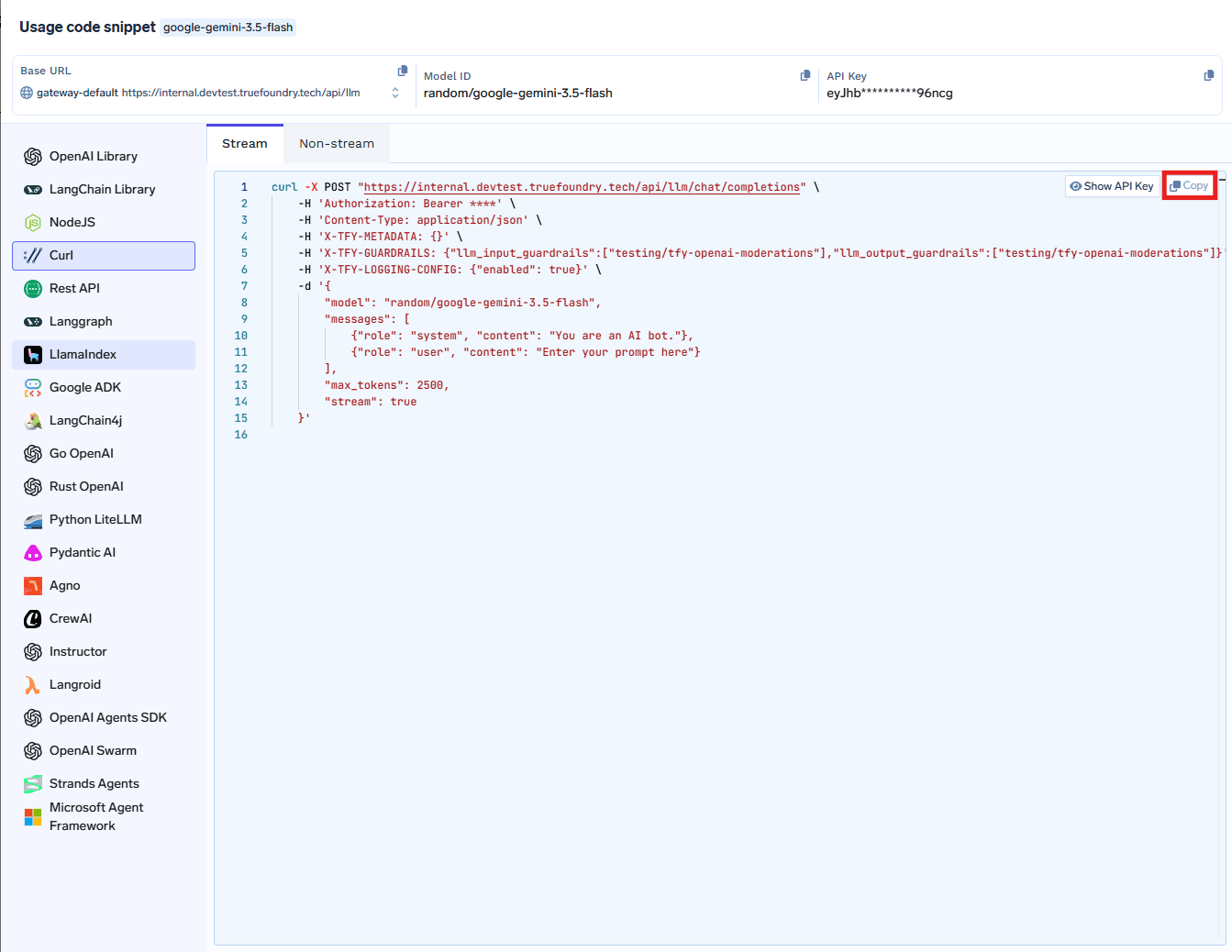
Task: Click the Microsoft Agent Framework logo
Action: [33, 817]
